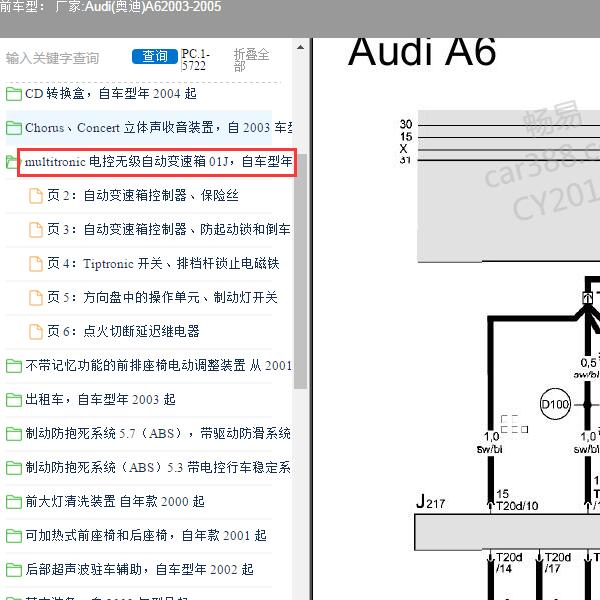
Task: Expand folder icon of 出租车
Action: [x=14, y=400]
